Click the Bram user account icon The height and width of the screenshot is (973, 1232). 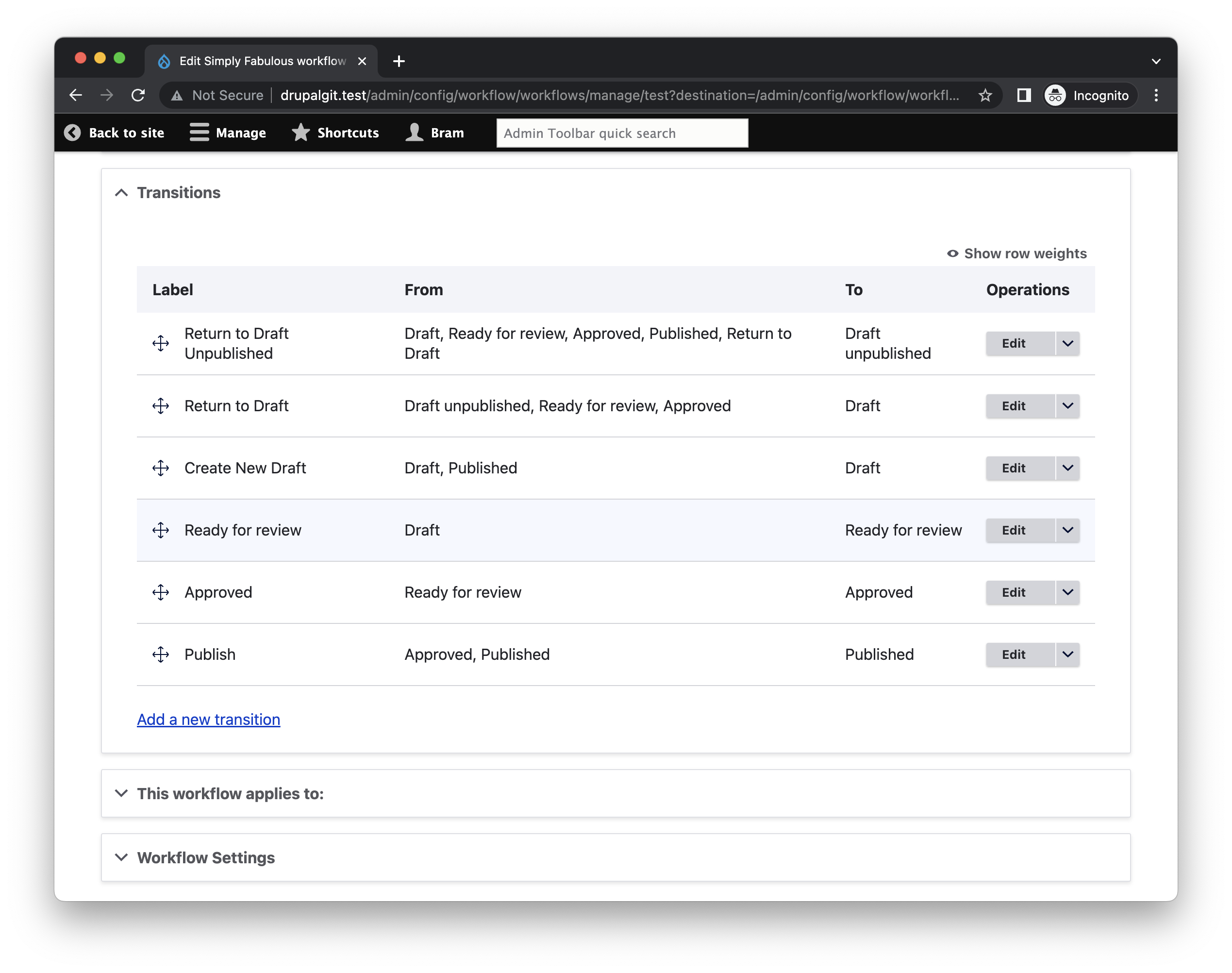pos(415,133)
